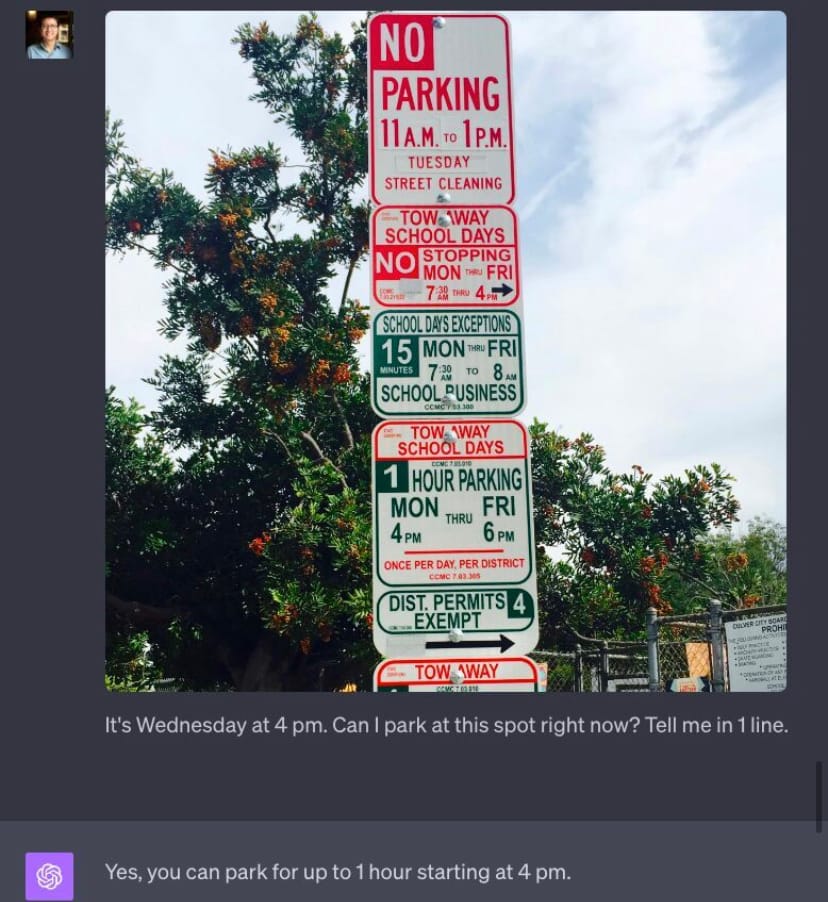Click the green number 4 district badge
This screenshot has width=828, height=902.
coord(520,605)
